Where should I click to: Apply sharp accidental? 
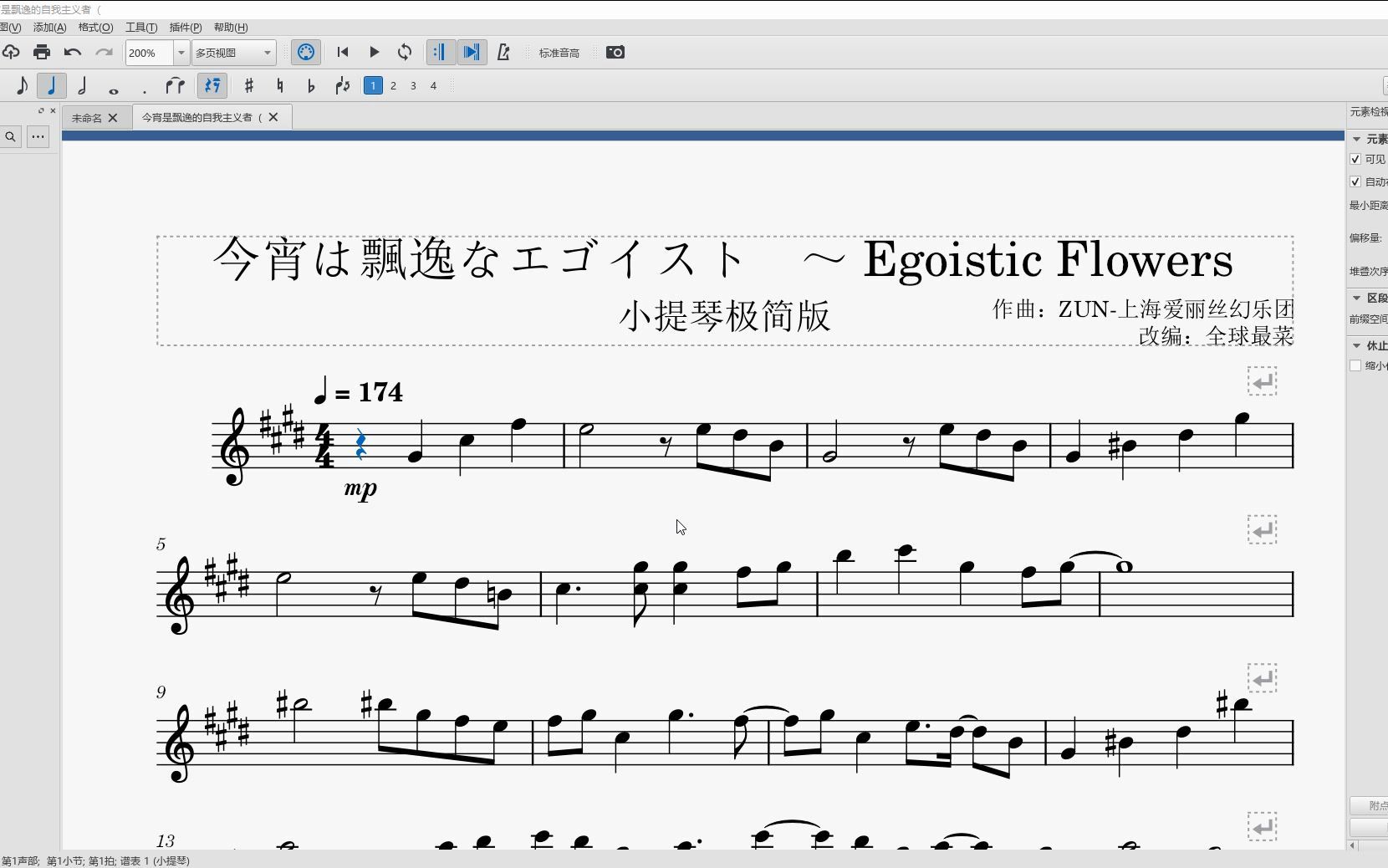pyautogui.click(x=248, y=85)
